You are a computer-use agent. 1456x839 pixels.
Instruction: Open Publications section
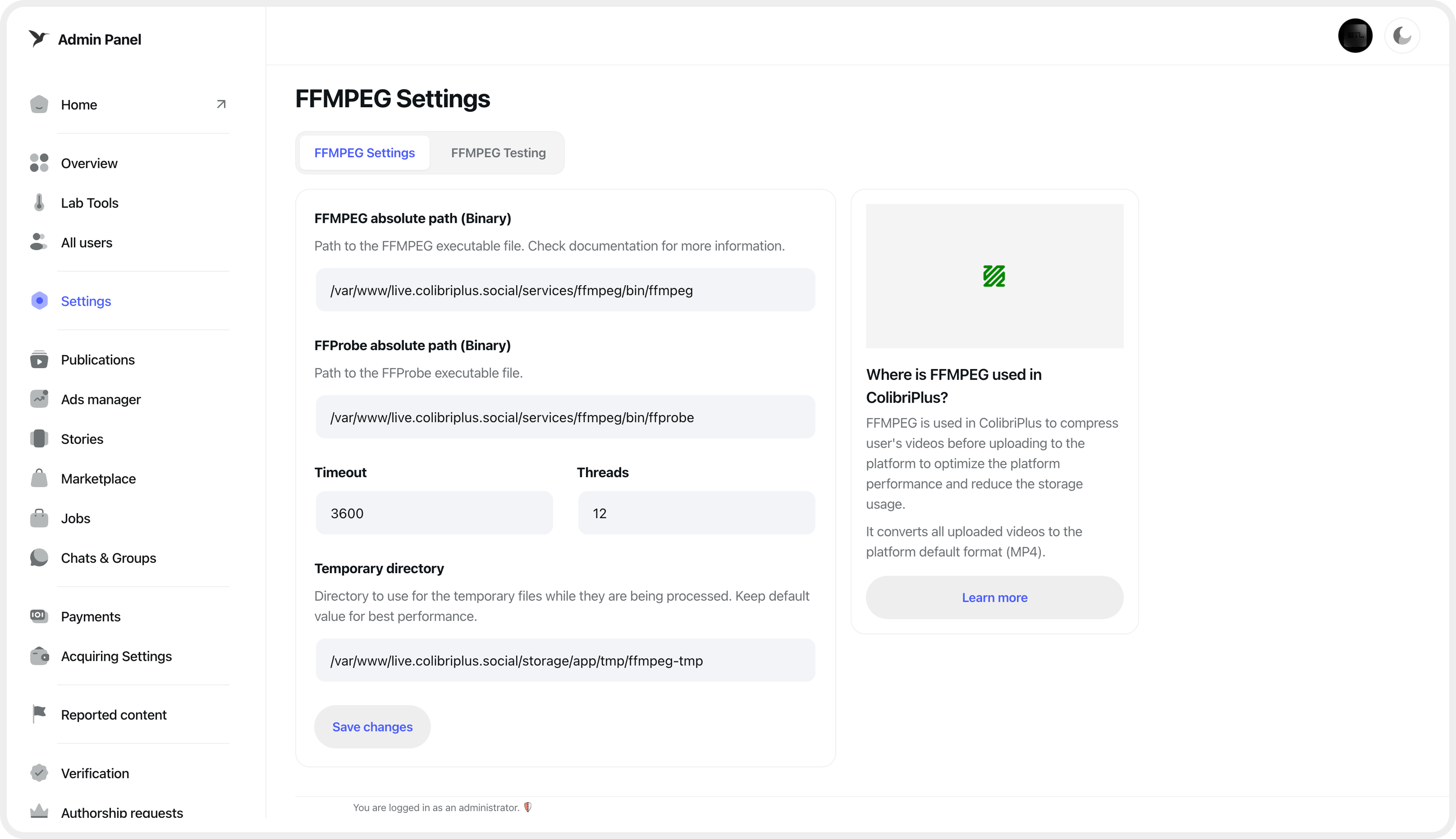[x=98, y=360]
